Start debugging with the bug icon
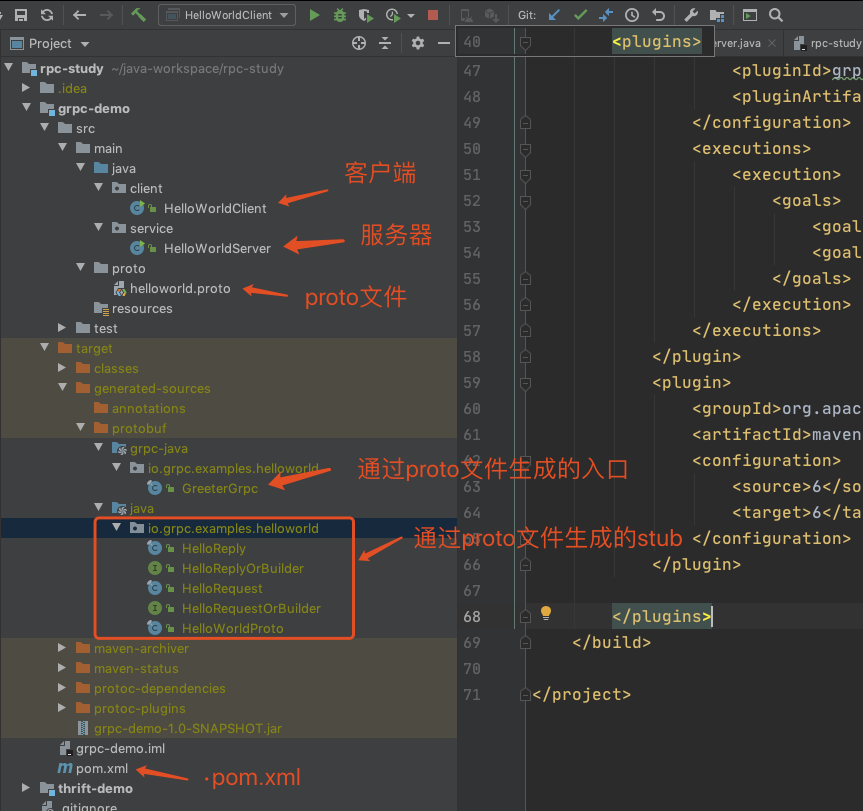 tap(341, 15)
